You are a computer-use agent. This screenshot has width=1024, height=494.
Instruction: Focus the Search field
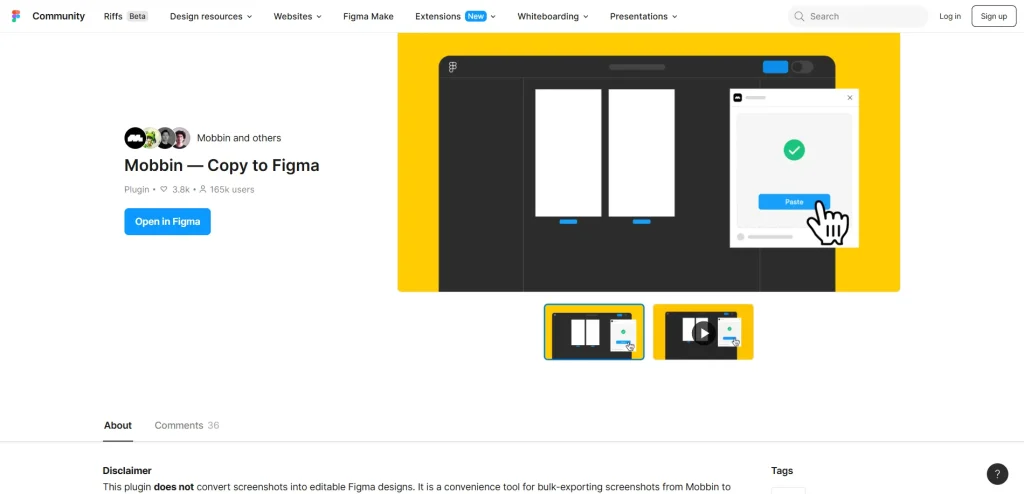tap(858, 16)
